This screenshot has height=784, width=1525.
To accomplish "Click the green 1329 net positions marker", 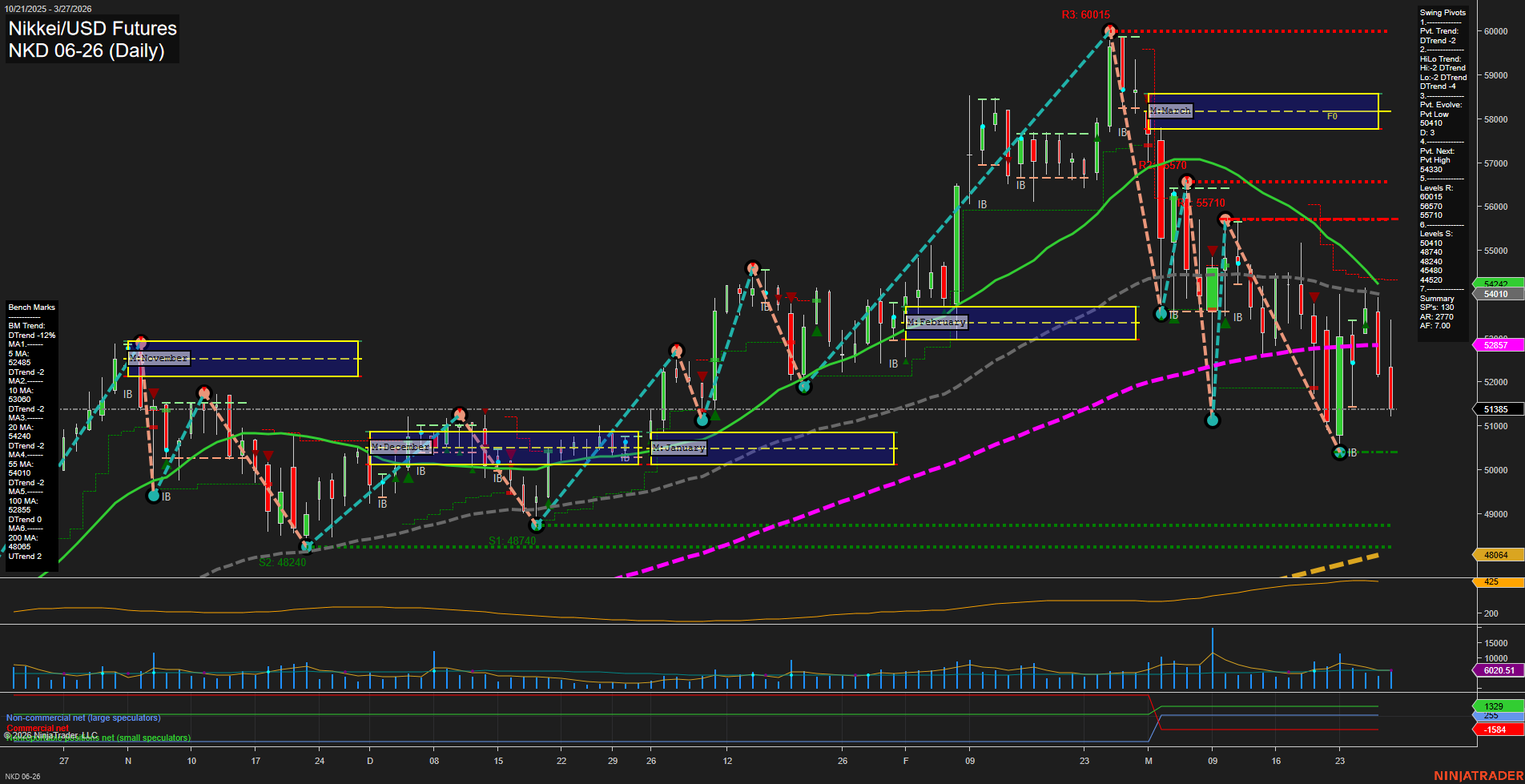I will [x=1495, y=706].
